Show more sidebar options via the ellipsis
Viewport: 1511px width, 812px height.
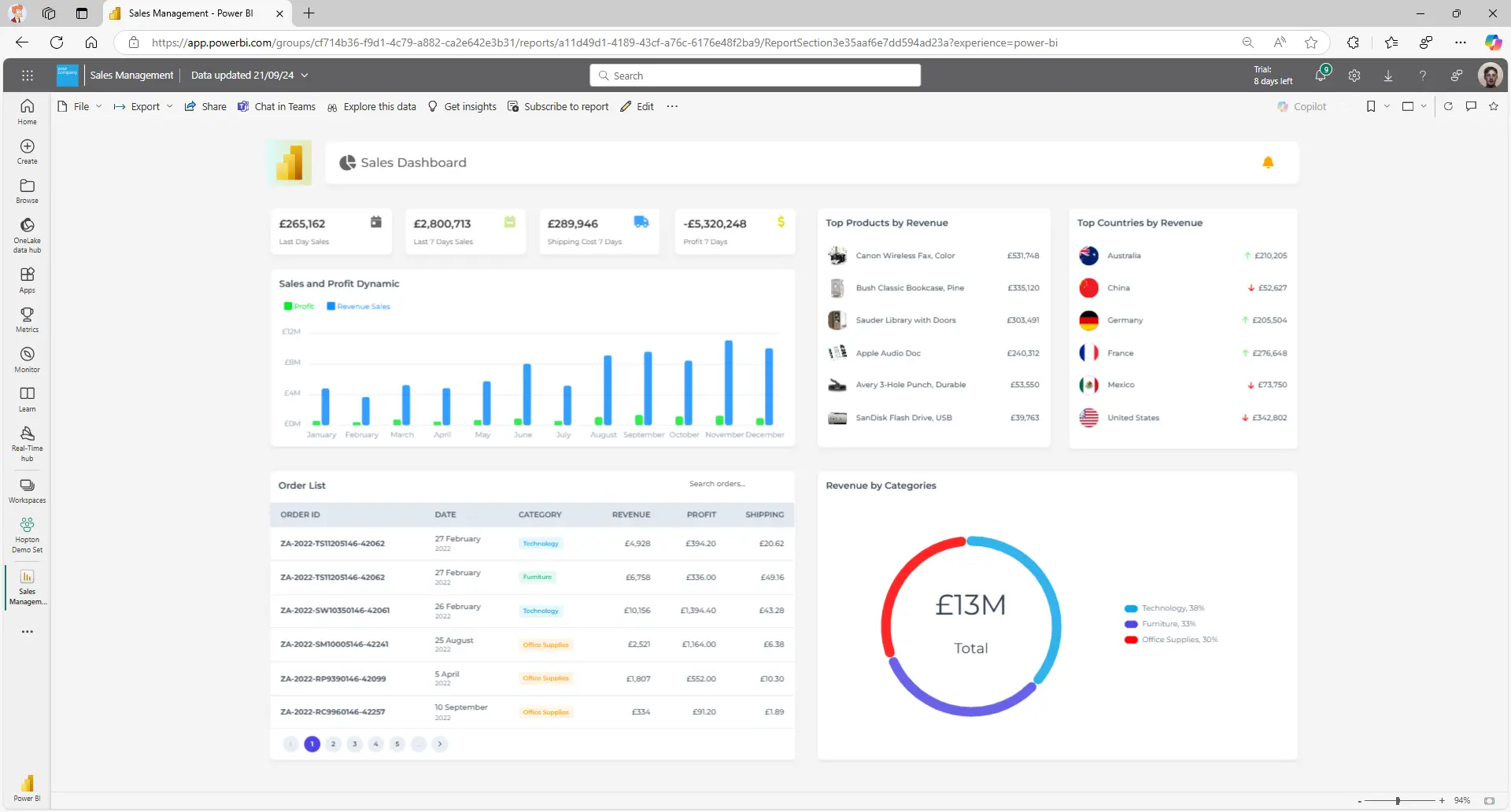click(27, 632)
